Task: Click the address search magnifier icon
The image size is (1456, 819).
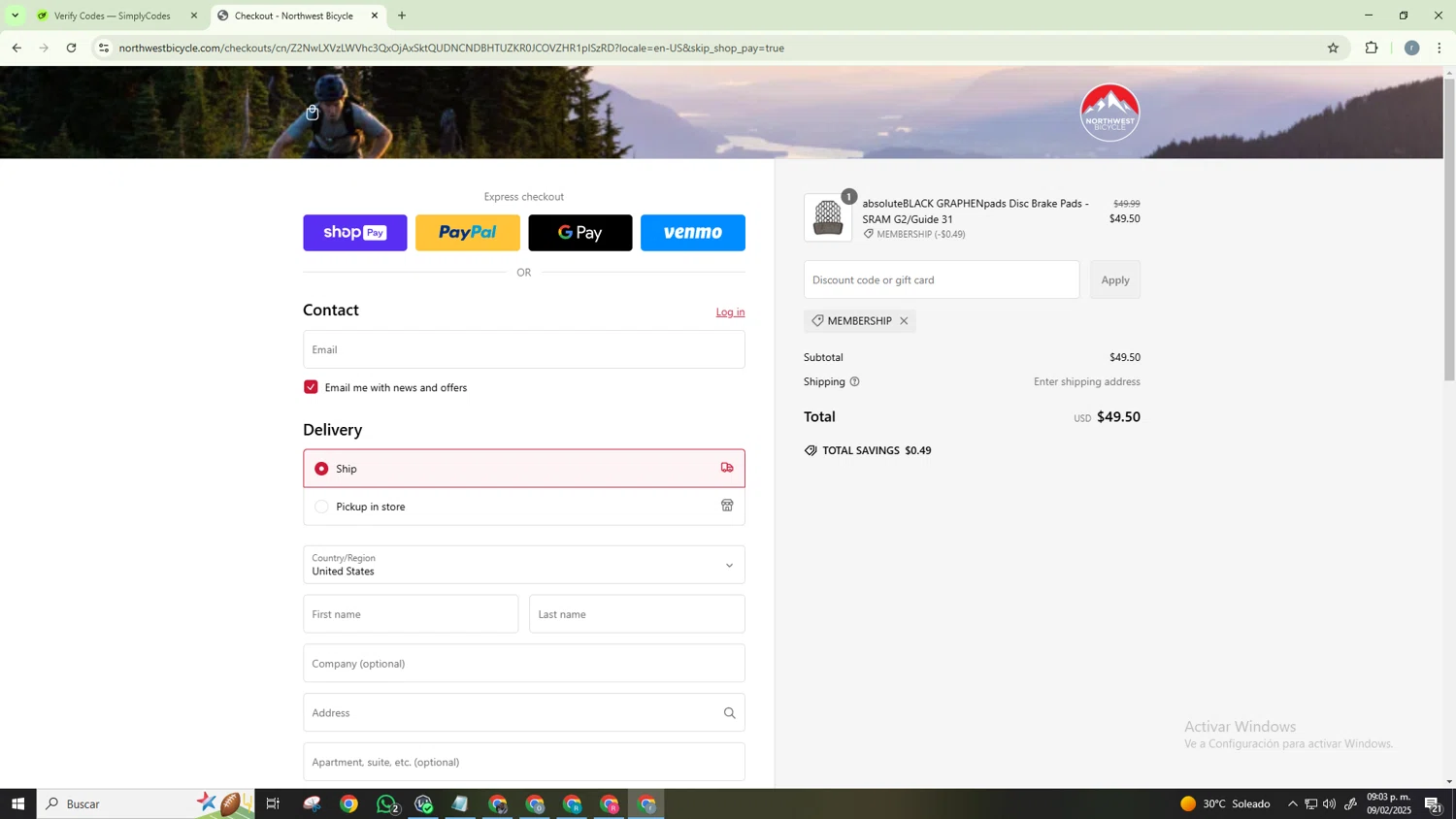Action: point(729,713)
